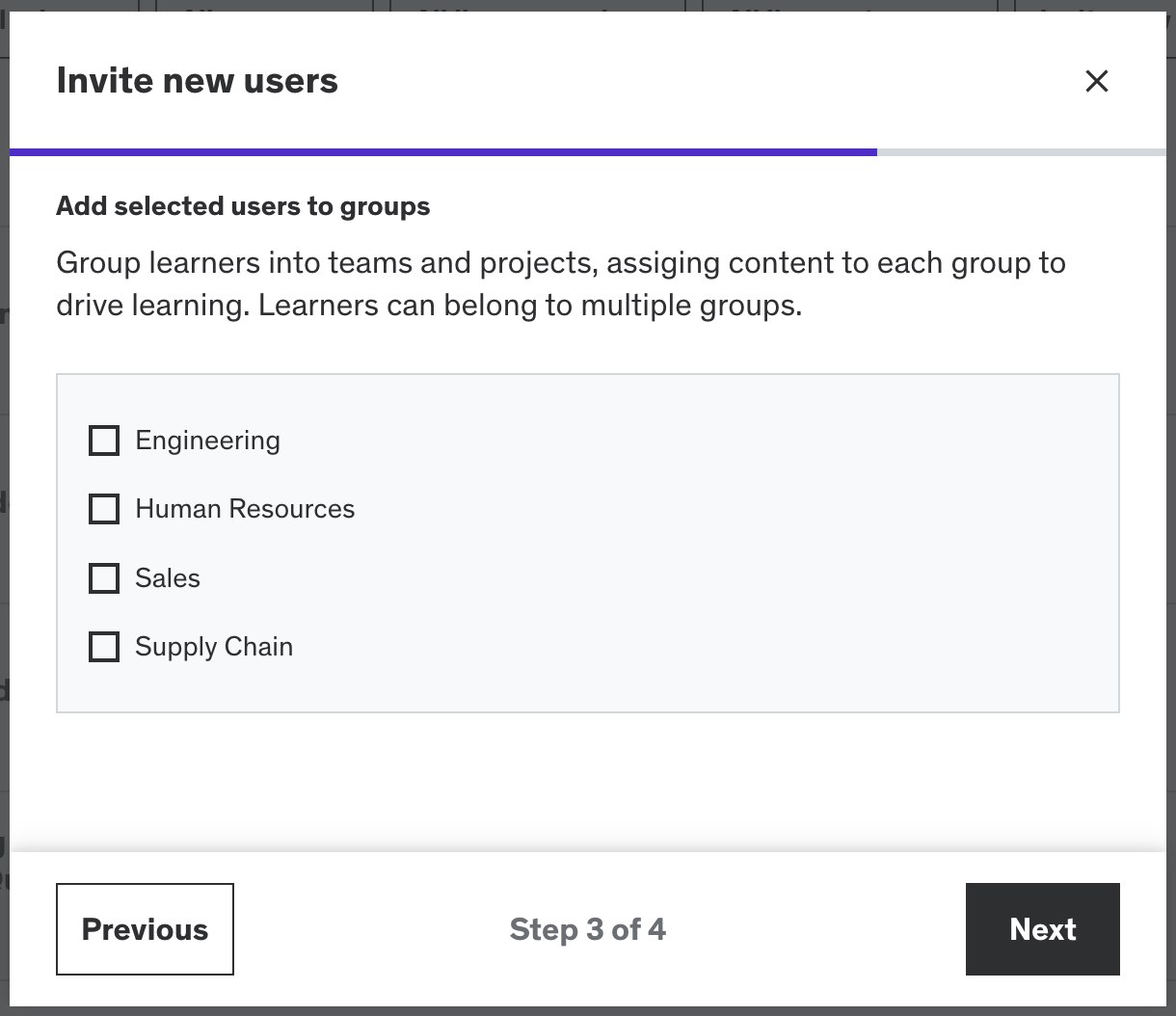Screen dimensions: 1176x1016
Task: Click the gray unfilled progress bar segment
Action: pos(1022,152)
